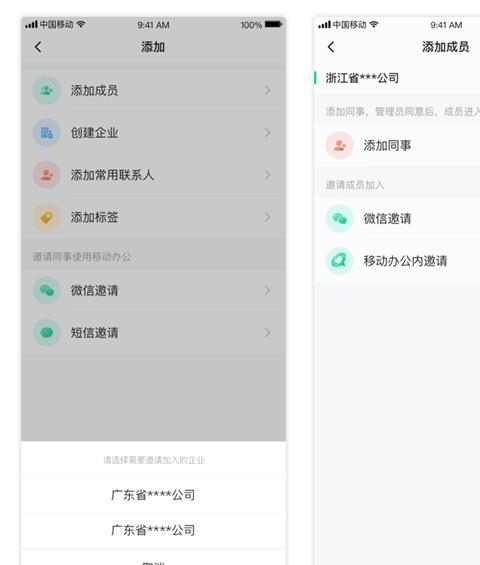Image resolution: width=480 pixels, height=565 pixels.
Task: Tap the back arrow on 添加成员 screen
Action: tap(331, 47)
